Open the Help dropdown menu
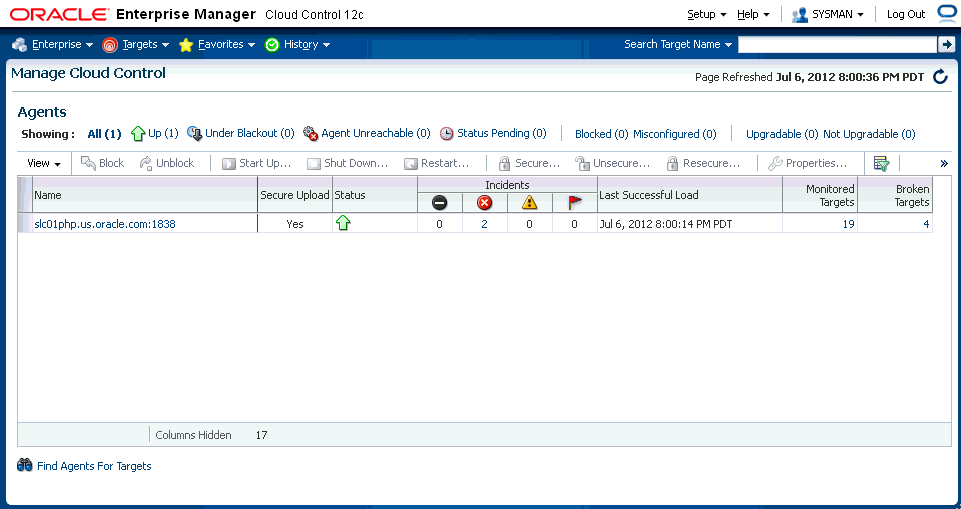 click(753, 14)
